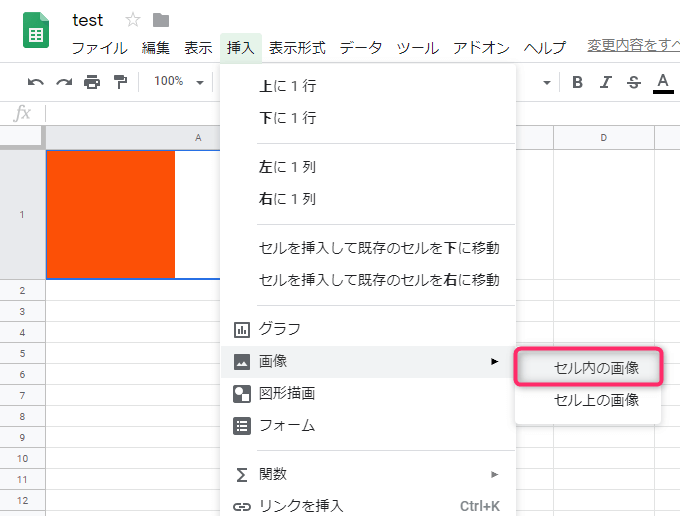The width and height of the screenshot is (680, 516).
Task: Click the 変更内容 save status link
Action: (x=632, y=46)
